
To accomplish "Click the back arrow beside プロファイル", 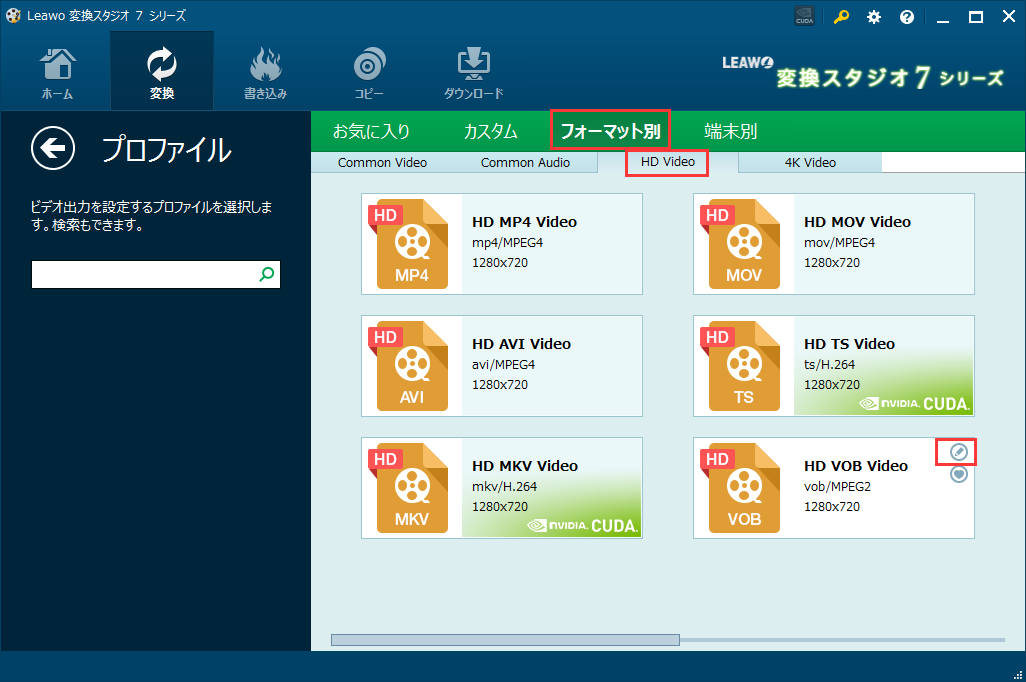I will coord(52,149).
